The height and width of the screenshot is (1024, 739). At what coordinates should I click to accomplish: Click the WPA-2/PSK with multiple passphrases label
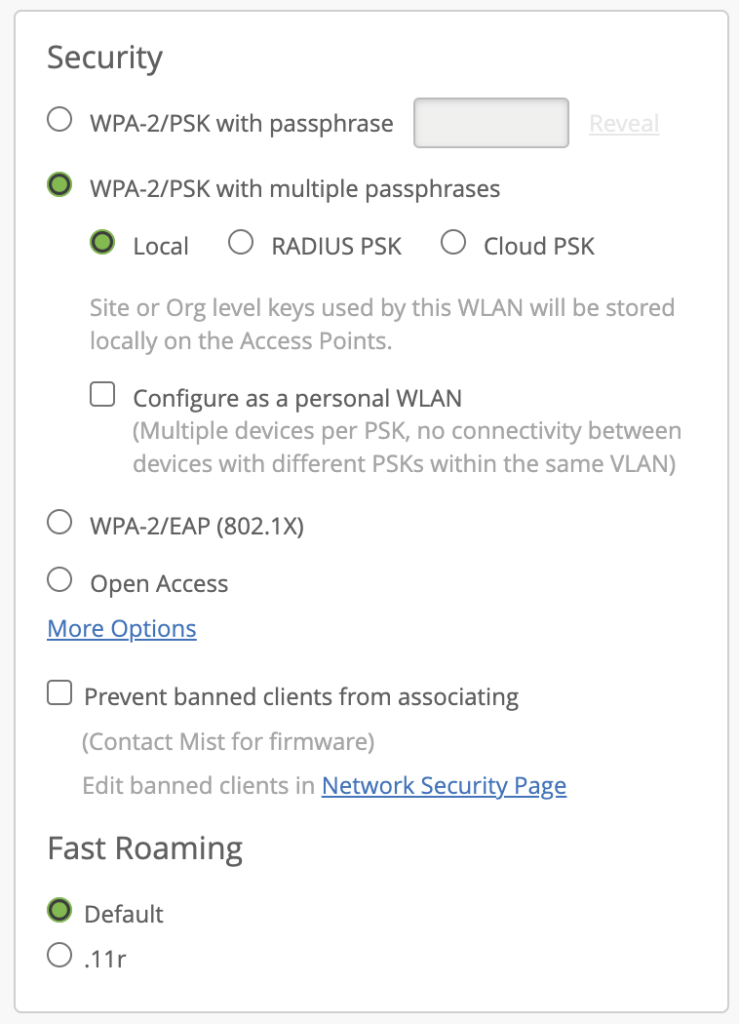point(295,188)
